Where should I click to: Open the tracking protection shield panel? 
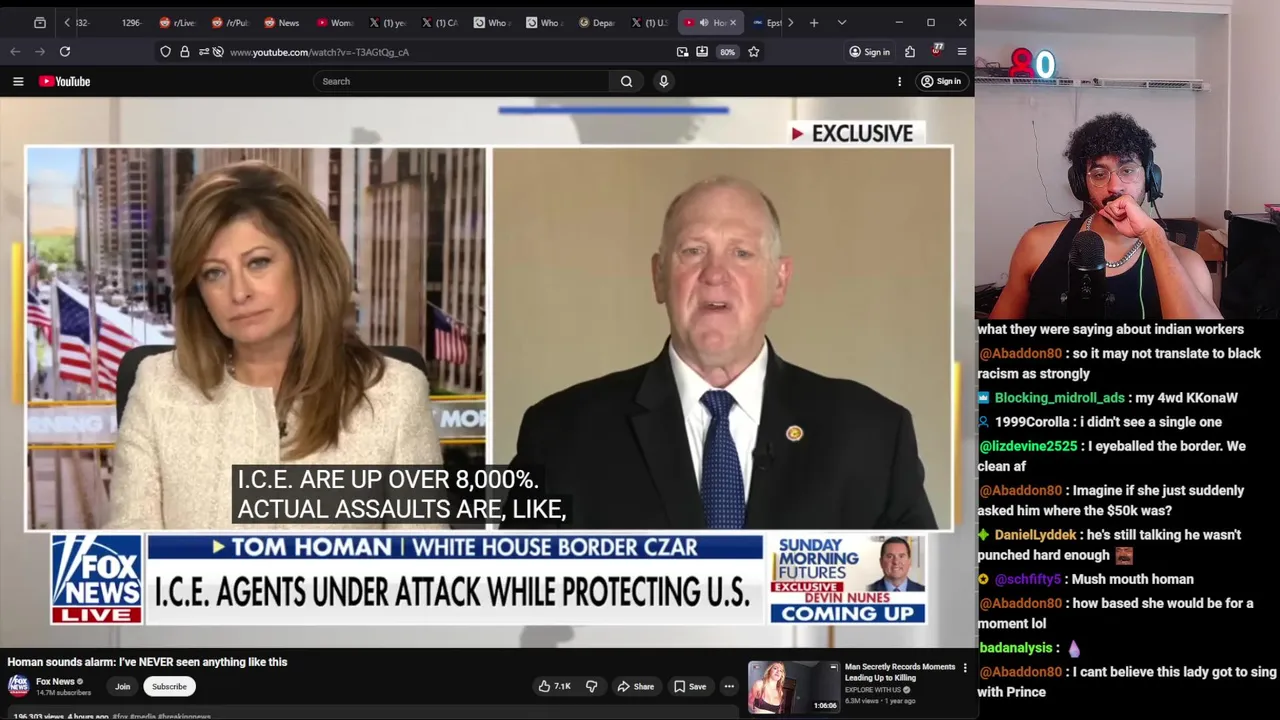[165, 51]
